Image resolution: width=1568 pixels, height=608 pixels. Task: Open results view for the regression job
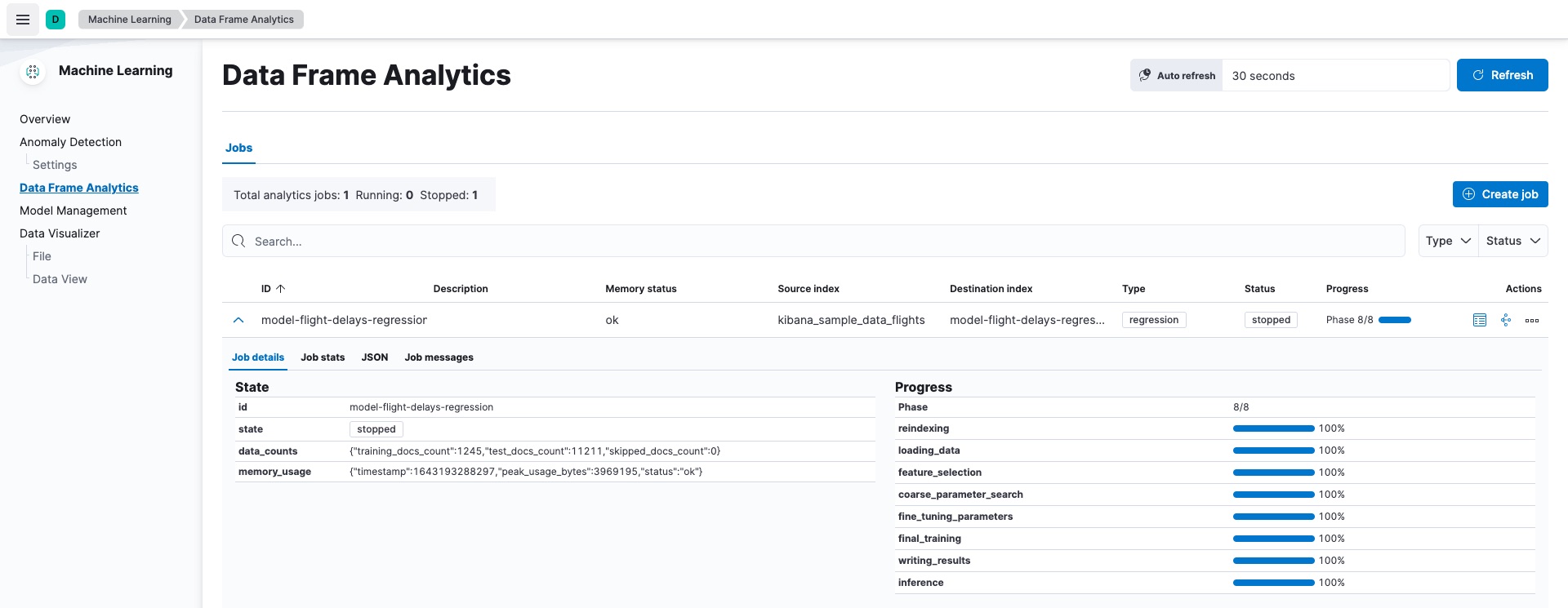(1479, 320)
